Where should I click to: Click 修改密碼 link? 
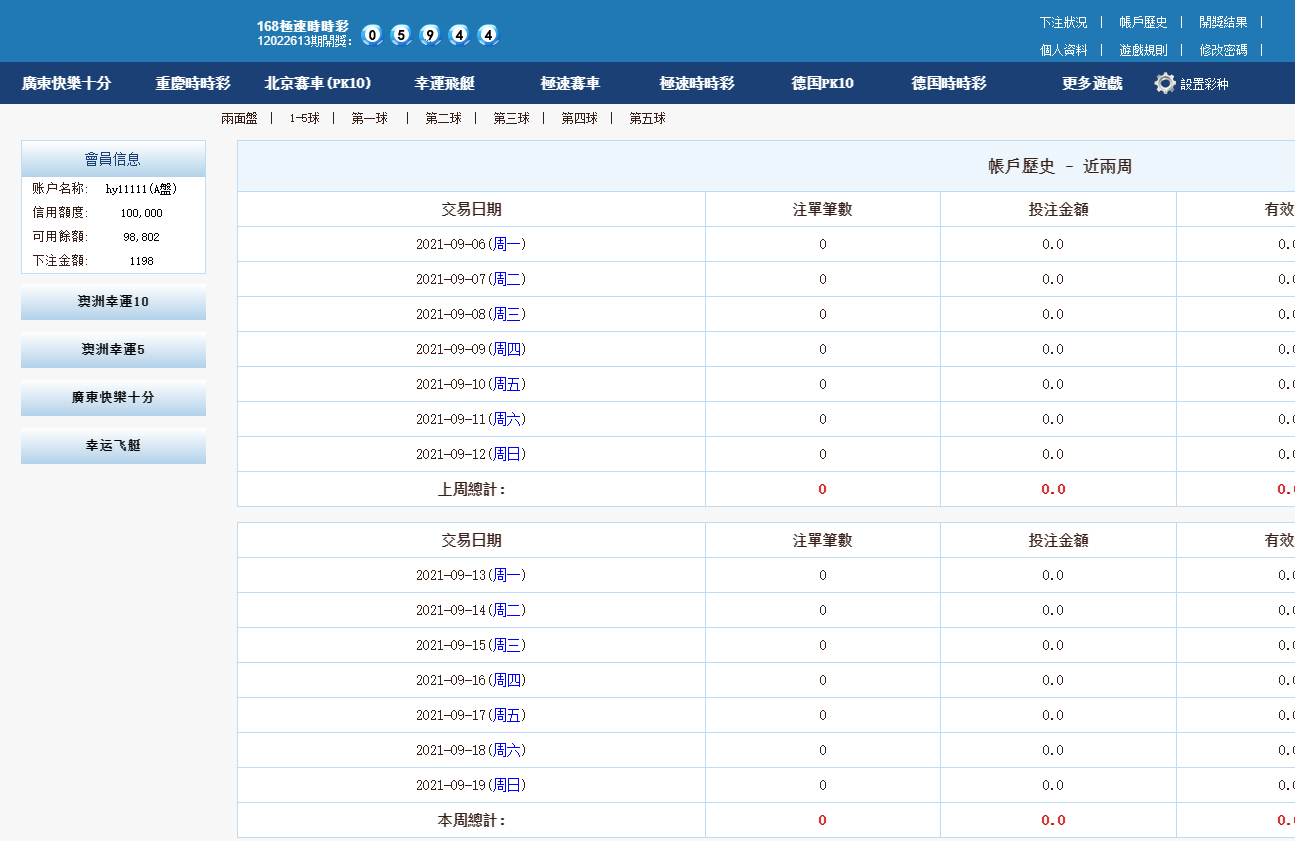pyautogui.click(x=1223, y=50)
